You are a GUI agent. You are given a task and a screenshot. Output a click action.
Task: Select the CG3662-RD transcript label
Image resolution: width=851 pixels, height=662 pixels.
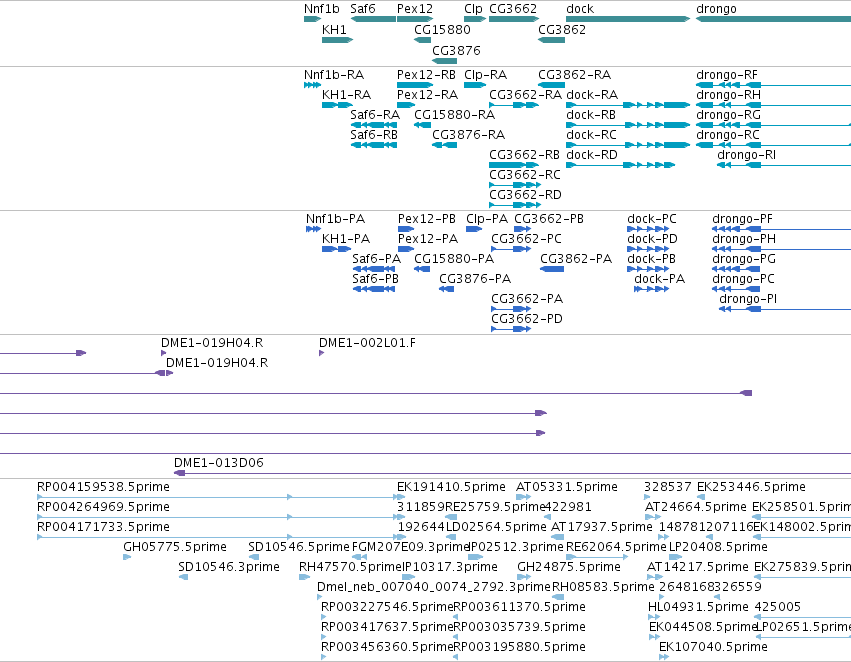tap(525, 194)
